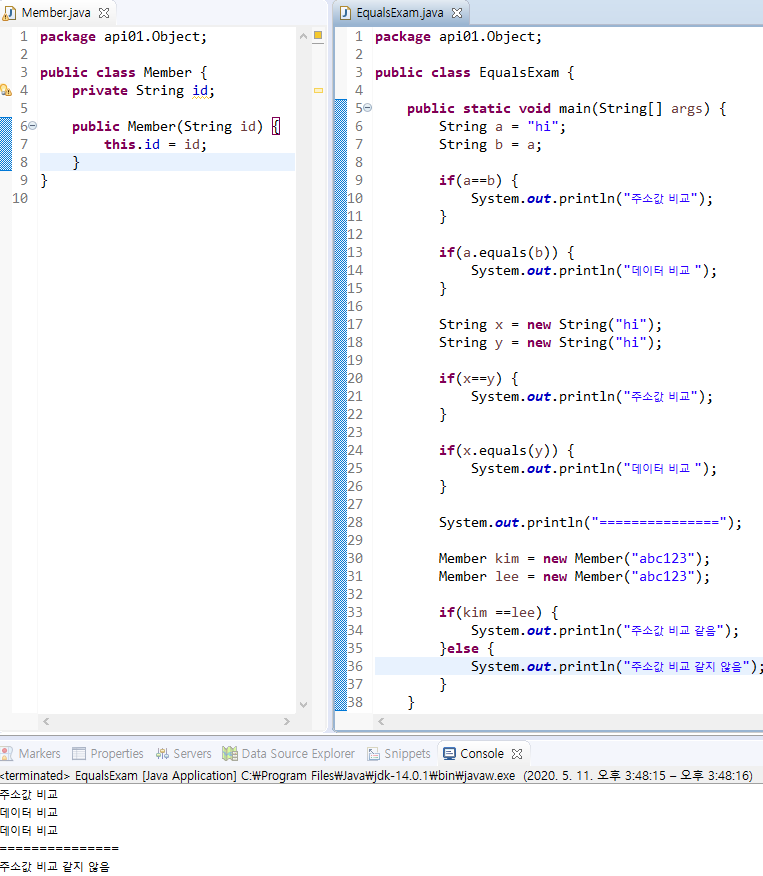Click 'if(a==b)' on line 9

click(470, 180)
